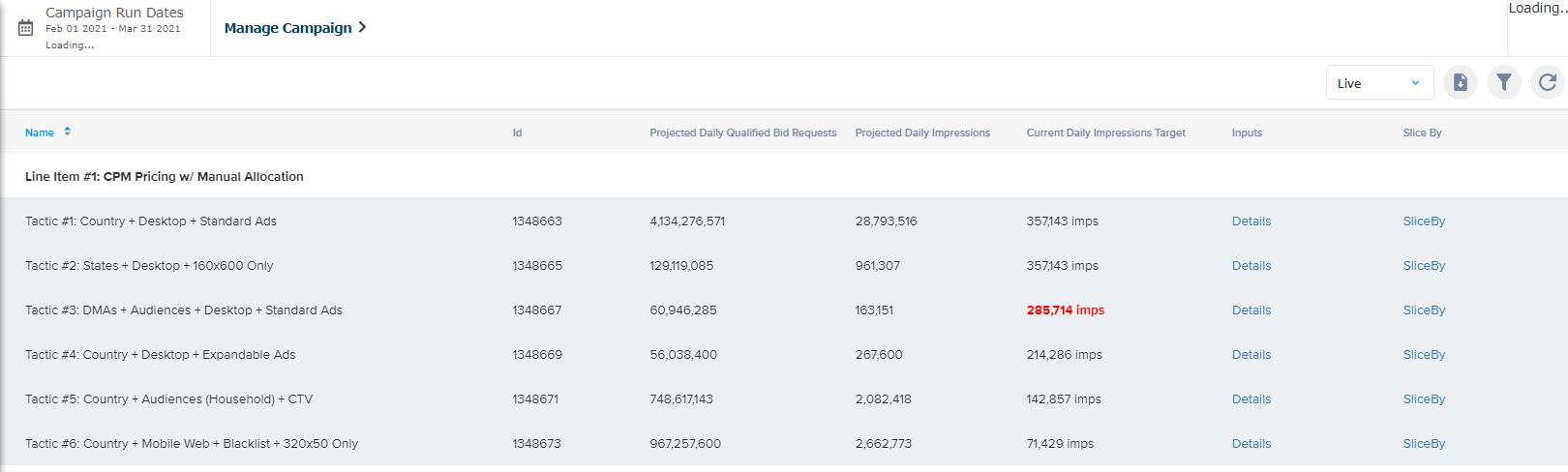Expand Manage Campaign chevron menu
The width and height of the screenshot is (1568, 472).
point(362,27)
